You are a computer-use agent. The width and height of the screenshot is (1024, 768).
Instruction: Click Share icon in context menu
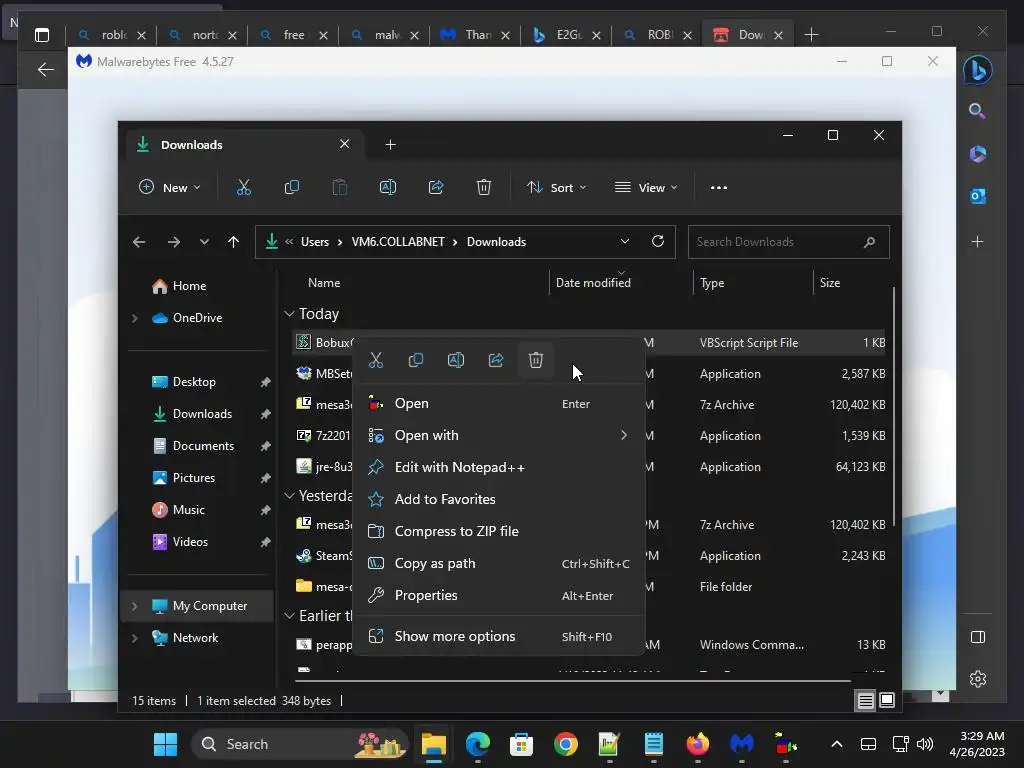tap(496, 360)
